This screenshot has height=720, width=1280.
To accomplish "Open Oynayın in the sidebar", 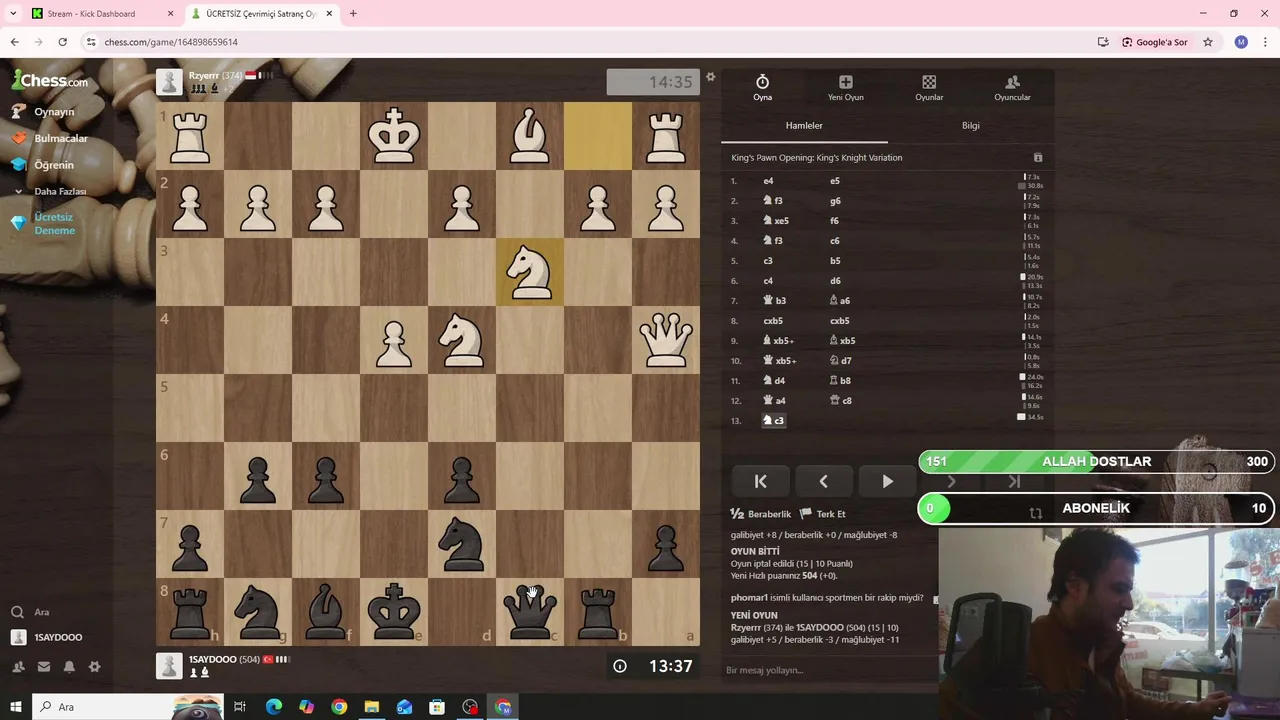I will (45, 112).
